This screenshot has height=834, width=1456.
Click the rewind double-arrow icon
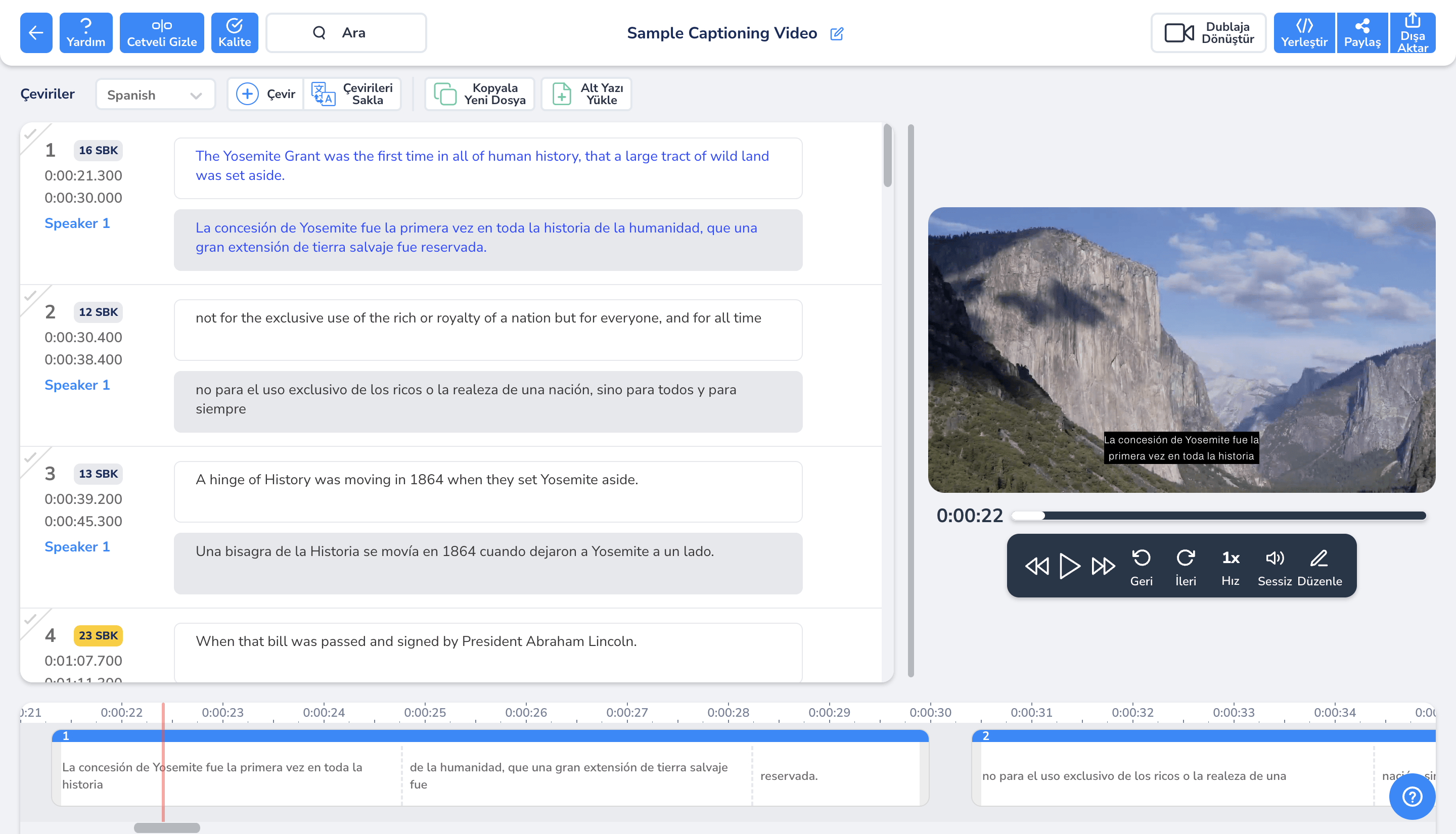(x=1037, y=566)
